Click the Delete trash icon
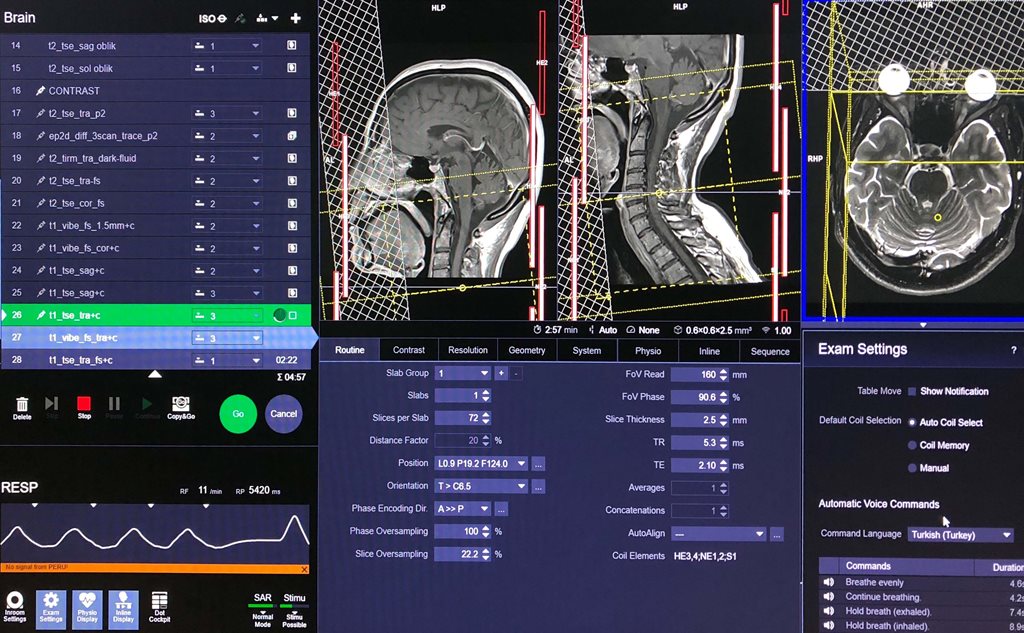 coord(22,404)
